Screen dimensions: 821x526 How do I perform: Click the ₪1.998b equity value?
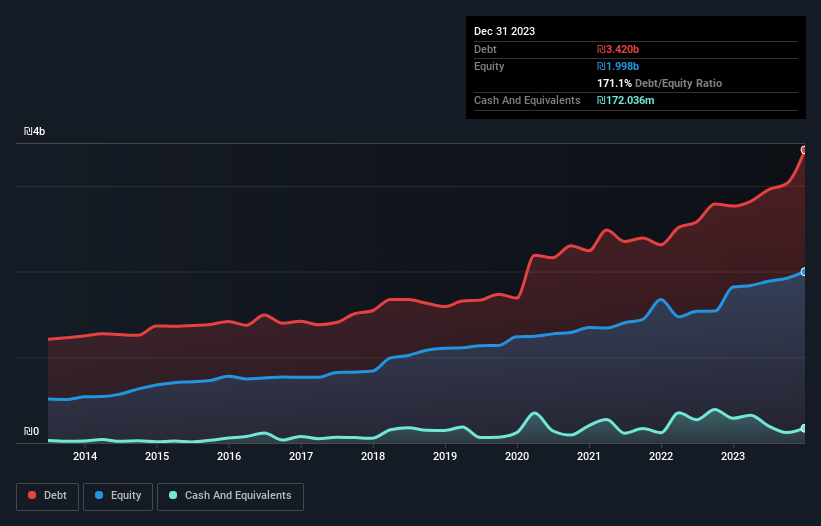click(618, 66)
